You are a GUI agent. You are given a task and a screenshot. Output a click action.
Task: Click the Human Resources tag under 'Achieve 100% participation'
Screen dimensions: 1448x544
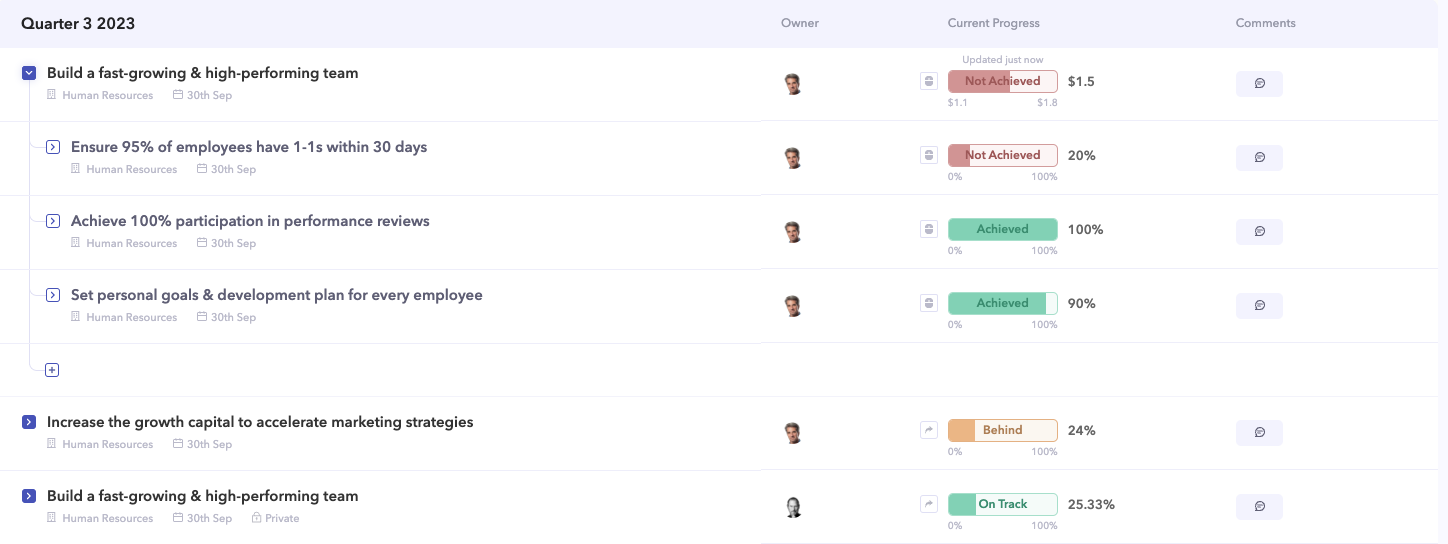(x=131, y=243)
